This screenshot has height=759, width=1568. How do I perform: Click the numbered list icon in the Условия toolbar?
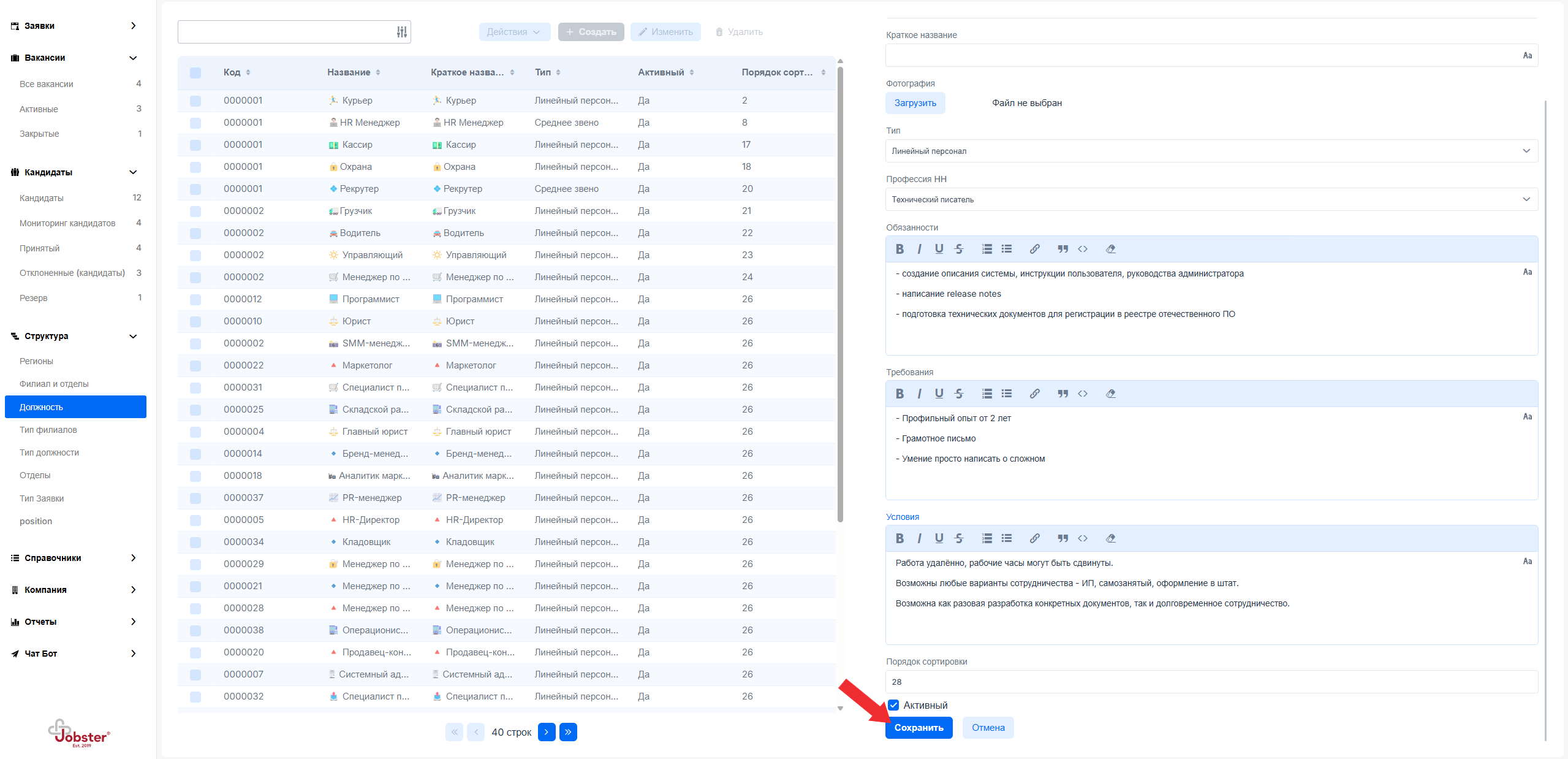click(x=987, y=538)
